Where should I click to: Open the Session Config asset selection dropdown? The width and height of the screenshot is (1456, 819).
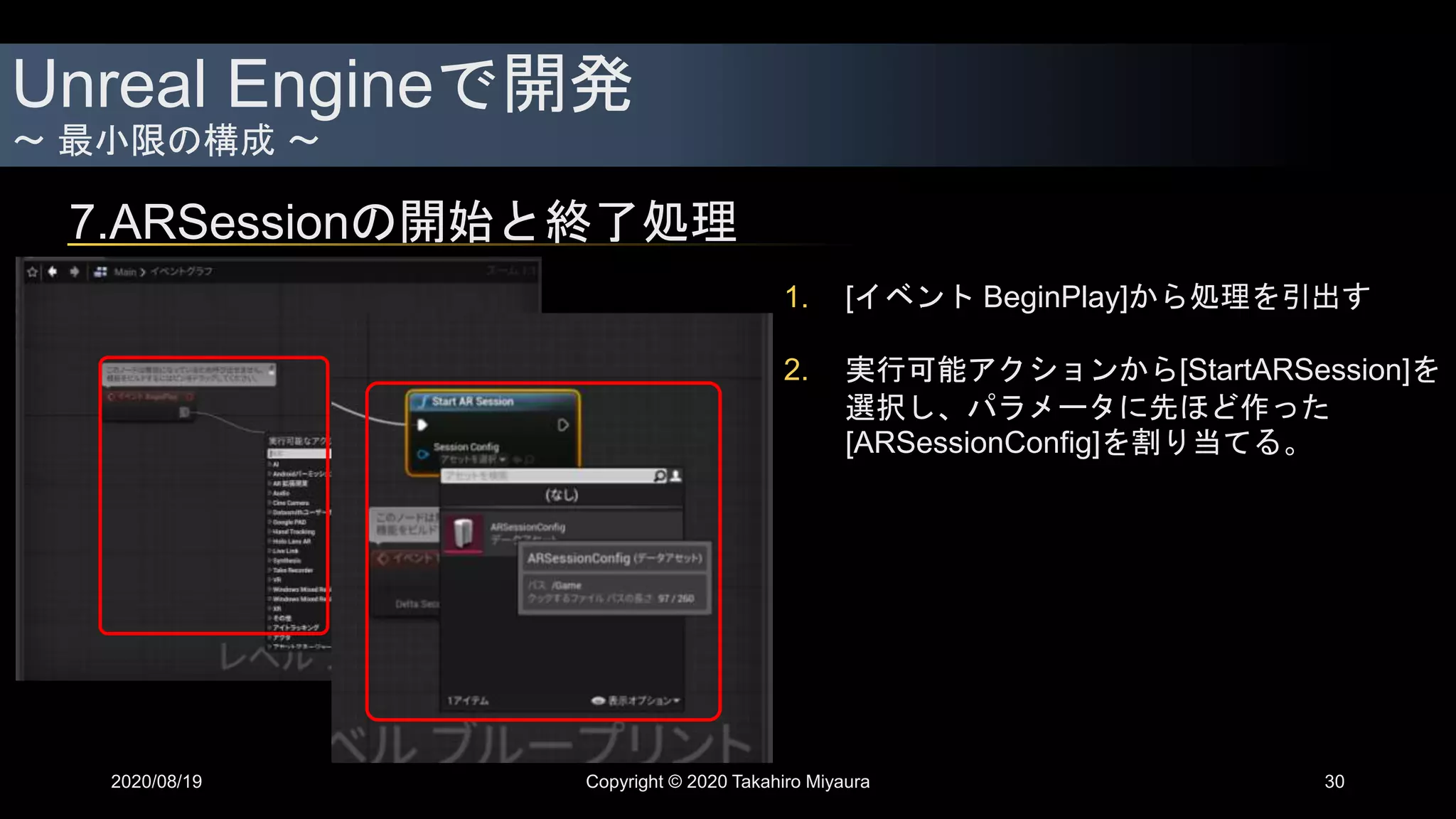click(473, 460)
